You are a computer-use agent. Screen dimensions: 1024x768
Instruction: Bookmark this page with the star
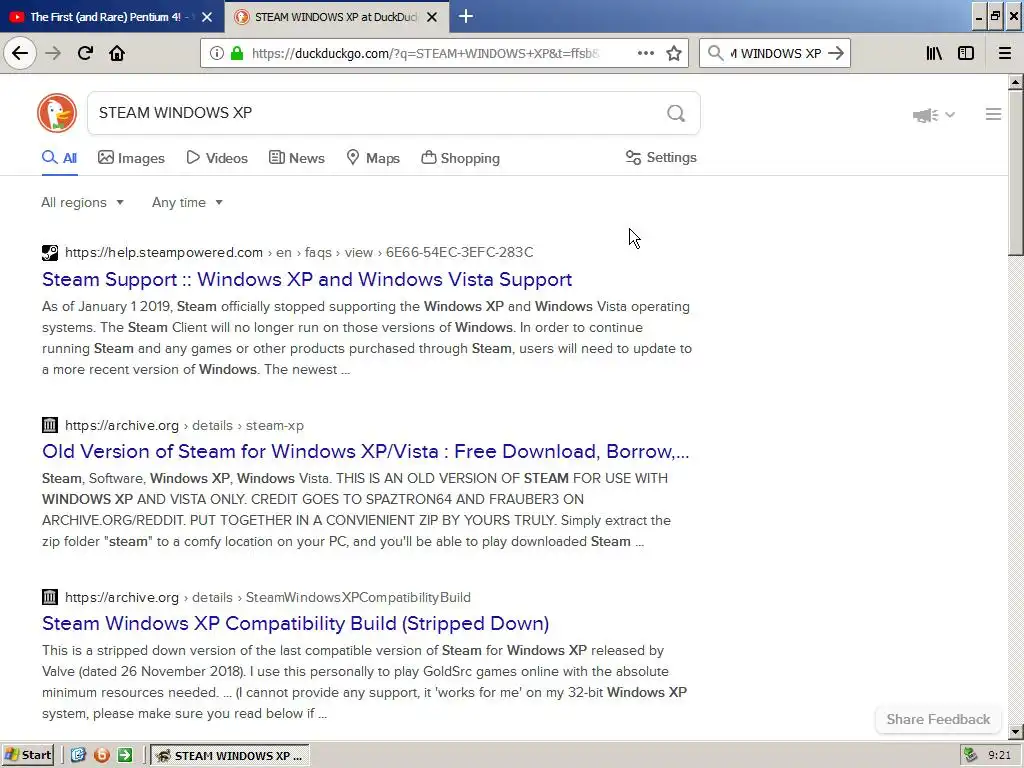674,53
